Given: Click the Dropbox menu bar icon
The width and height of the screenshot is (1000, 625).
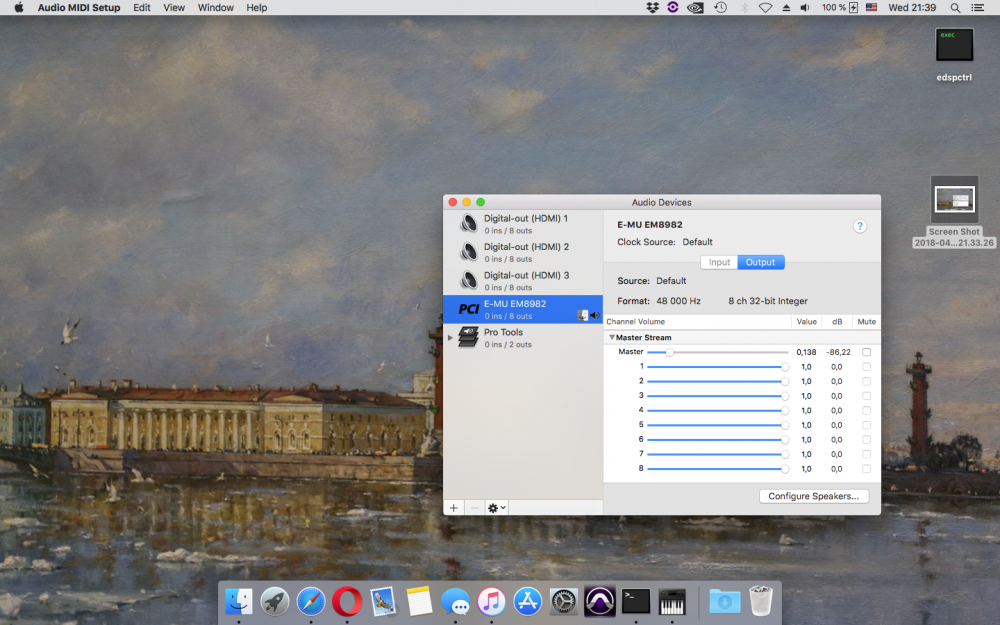Looking at the screenshot, I should tap(652, 8).
